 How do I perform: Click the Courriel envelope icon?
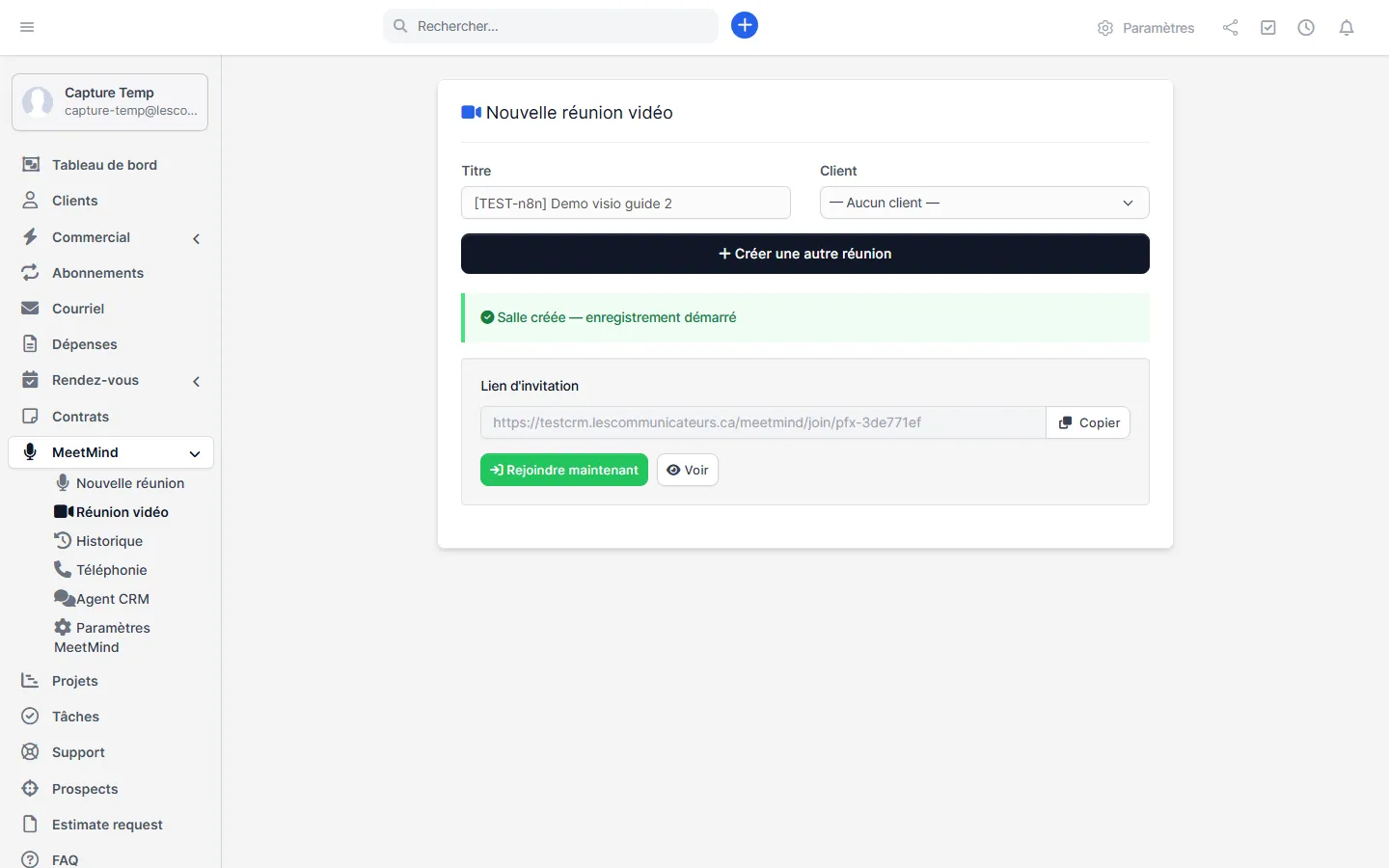coord(31,309)
